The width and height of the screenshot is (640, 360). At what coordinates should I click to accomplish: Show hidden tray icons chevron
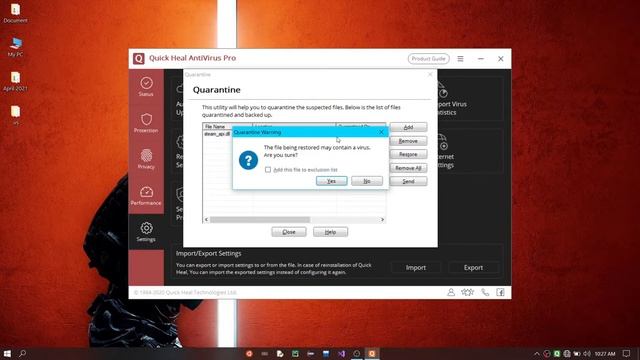(536, 353)
